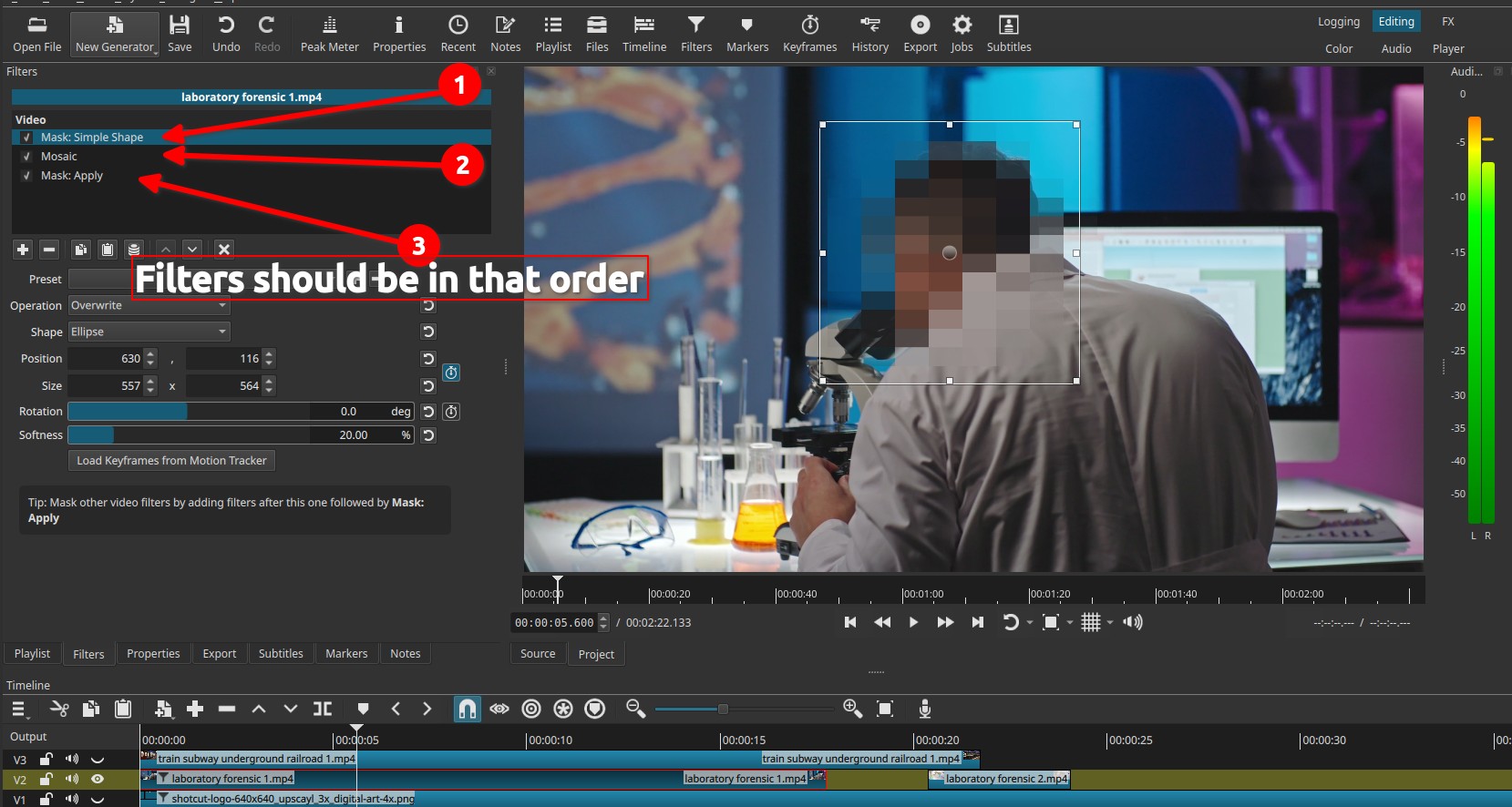Open the Shape dropdown showing Ellipse

(x=149, y=332)
